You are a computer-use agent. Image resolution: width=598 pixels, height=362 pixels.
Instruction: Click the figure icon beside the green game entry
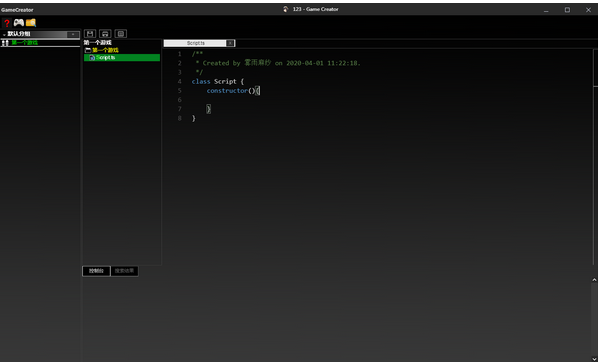coord(5,43)
